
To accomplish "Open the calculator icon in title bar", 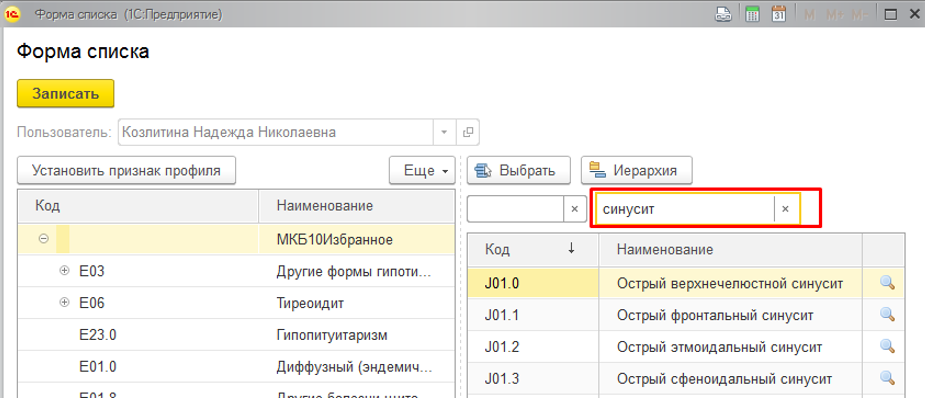I will point(751,13).
